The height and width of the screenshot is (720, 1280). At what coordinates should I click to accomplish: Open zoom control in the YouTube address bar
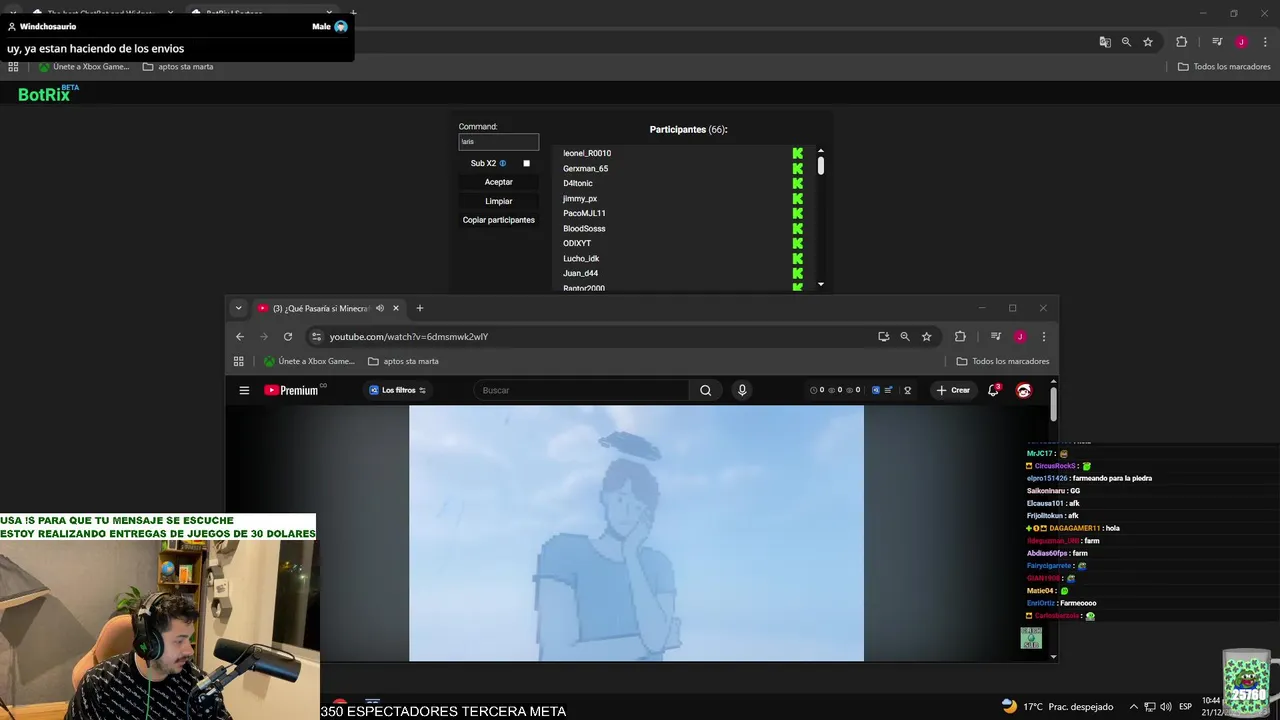(x=905, y=337)
